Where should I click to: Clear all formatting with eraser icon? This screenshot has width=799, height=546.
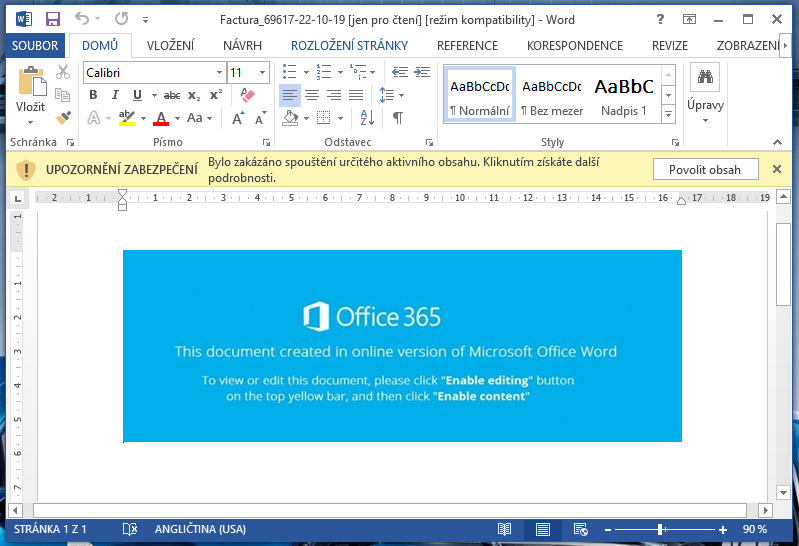click(247, 95)
